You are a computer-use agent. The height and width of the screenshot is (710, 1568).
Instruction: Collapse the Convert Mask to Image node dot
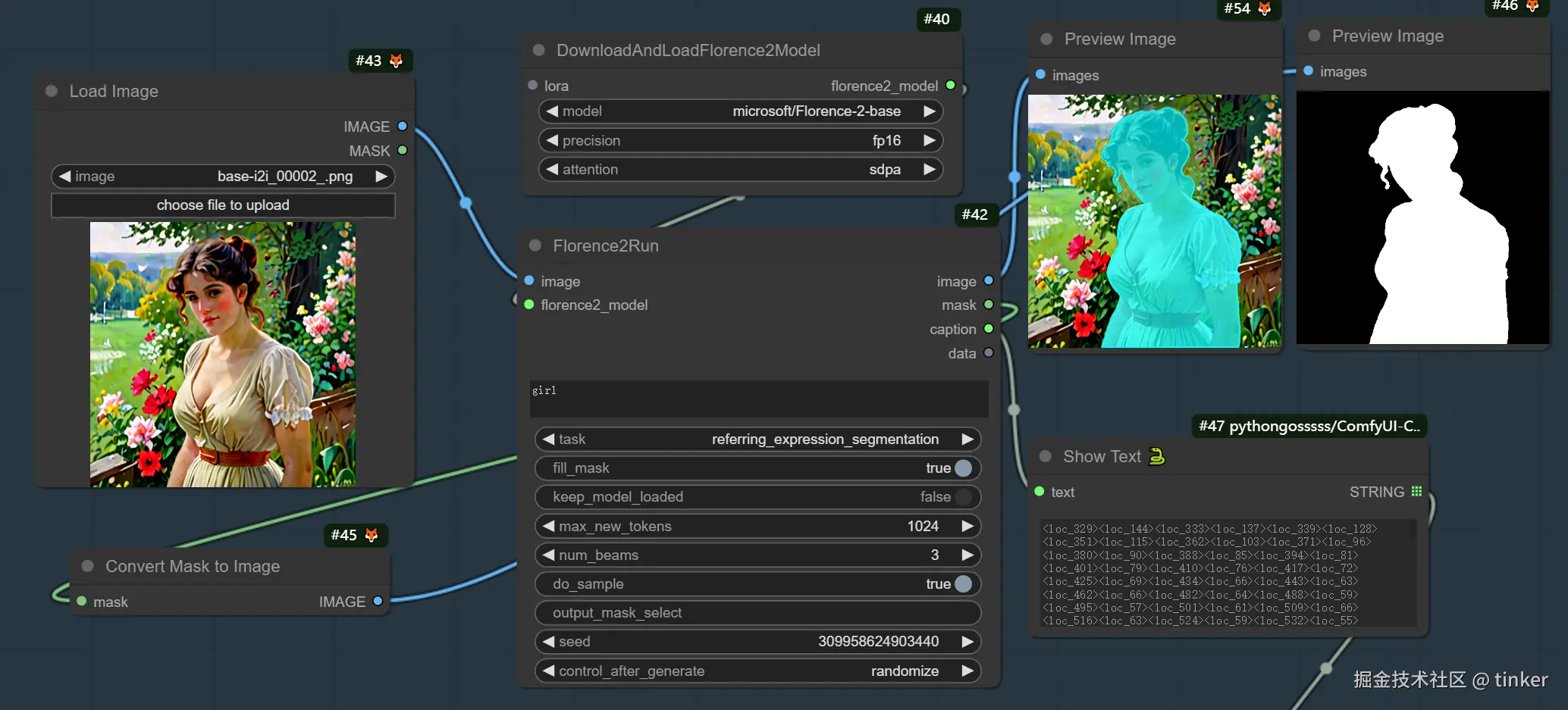(x=88, y=566)
